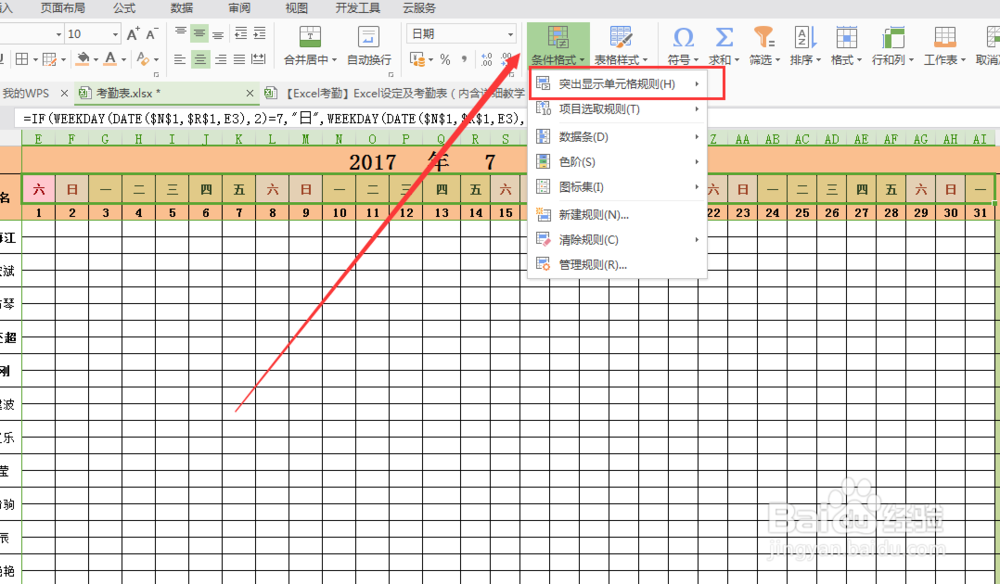Image resolution: width=1000 pixels, height=584 pixels.
Task: Insert a symbol with the 符号 Omega icon
Action: pyautogui.click(x=683, y=37)
